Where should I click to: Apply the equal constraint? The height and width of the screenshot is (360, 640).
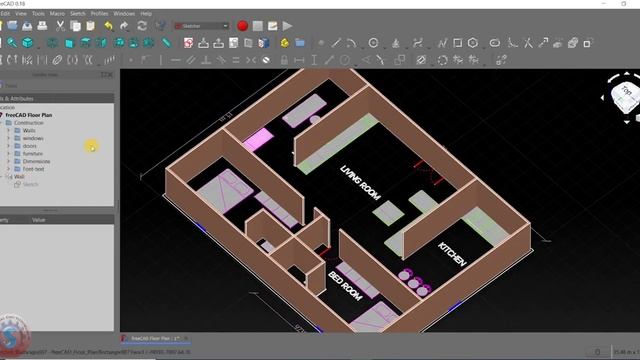236,60
